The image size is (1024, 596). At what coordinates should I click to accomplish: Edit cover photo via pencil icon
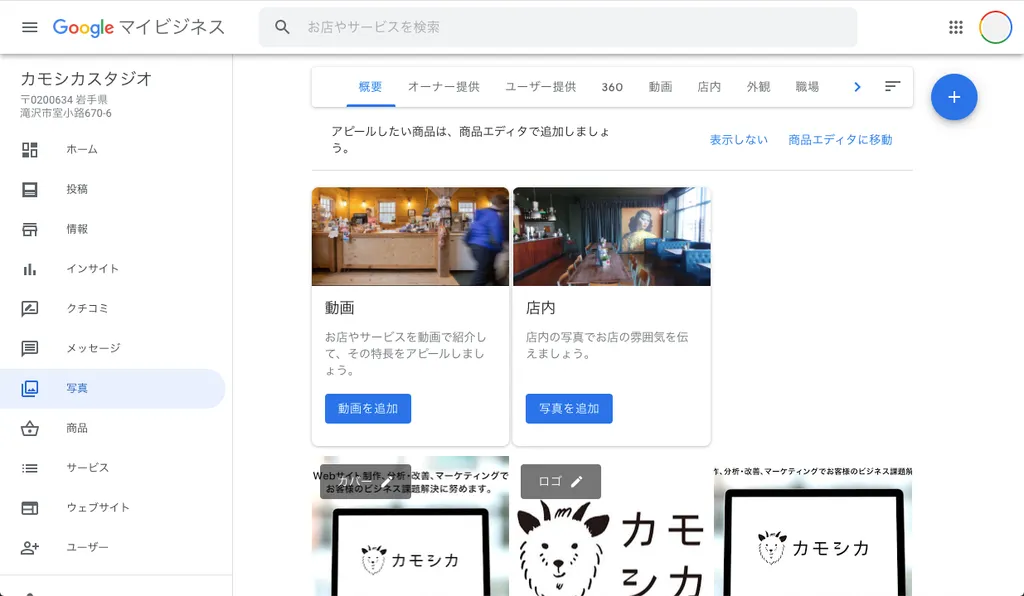387,482
